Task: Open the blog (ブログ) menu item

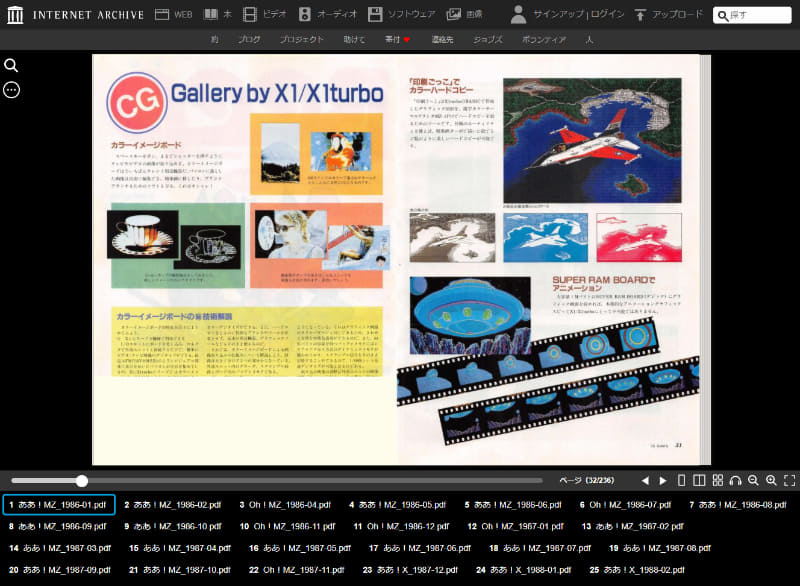Action: click(249, 39)
